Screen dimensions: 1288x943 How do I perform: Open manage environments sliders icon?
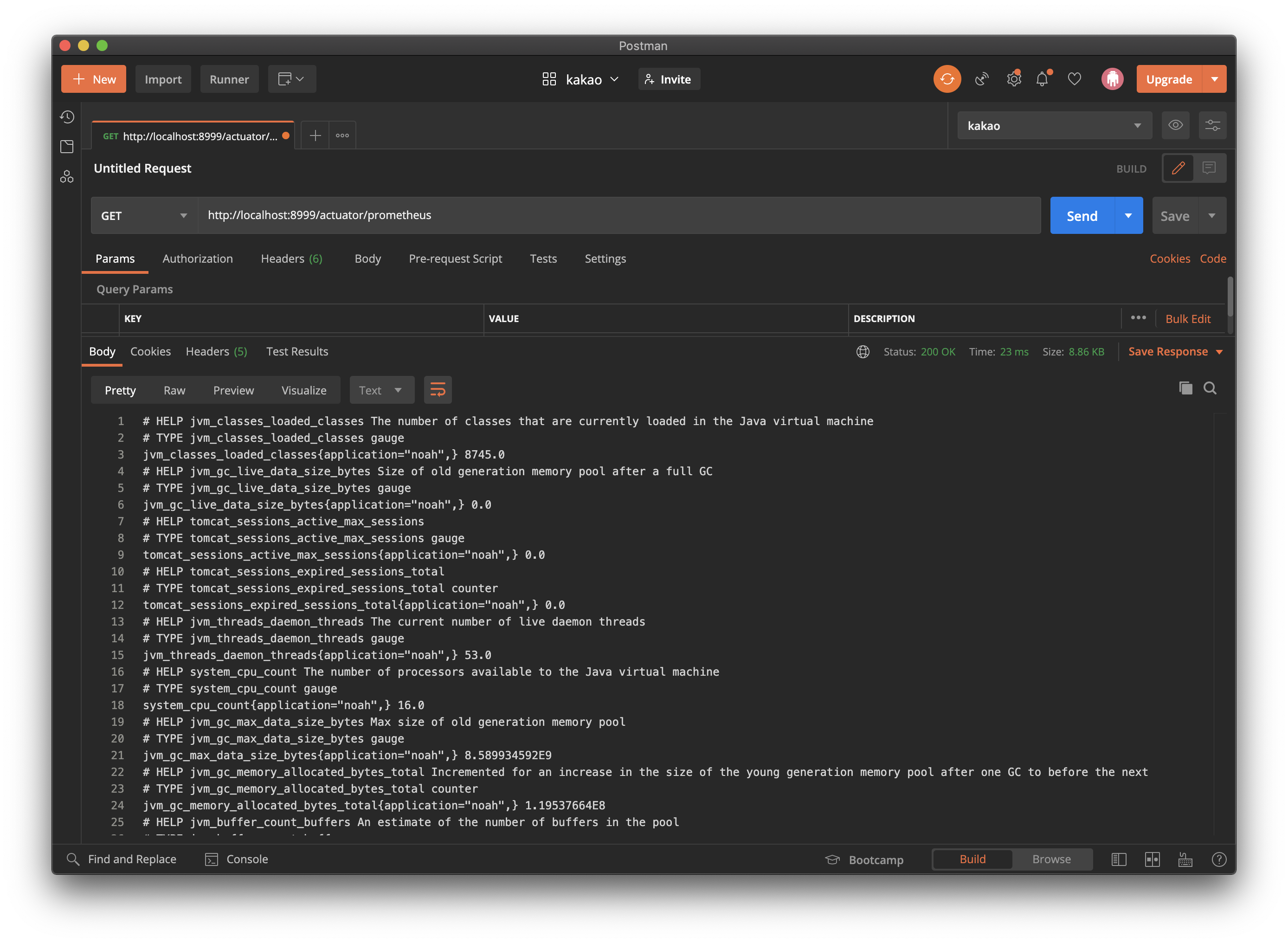pos(1212,126)
